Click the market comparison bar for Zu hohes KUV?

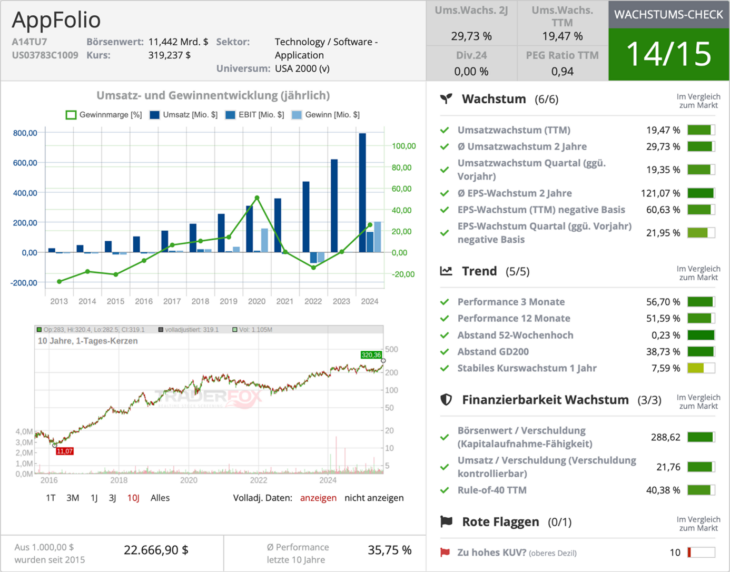pyautogui.click(x=701, y=552)
